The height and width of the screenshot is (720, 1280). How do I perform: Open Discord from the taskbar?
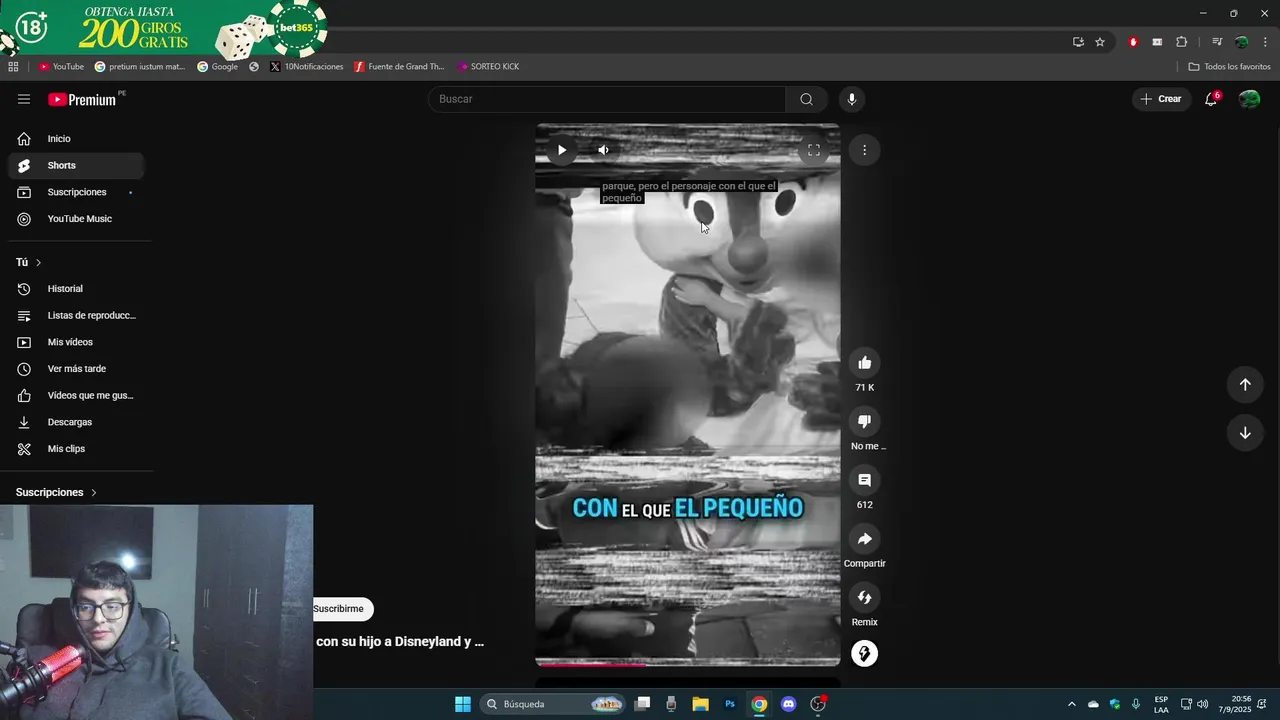pos(788,704)
